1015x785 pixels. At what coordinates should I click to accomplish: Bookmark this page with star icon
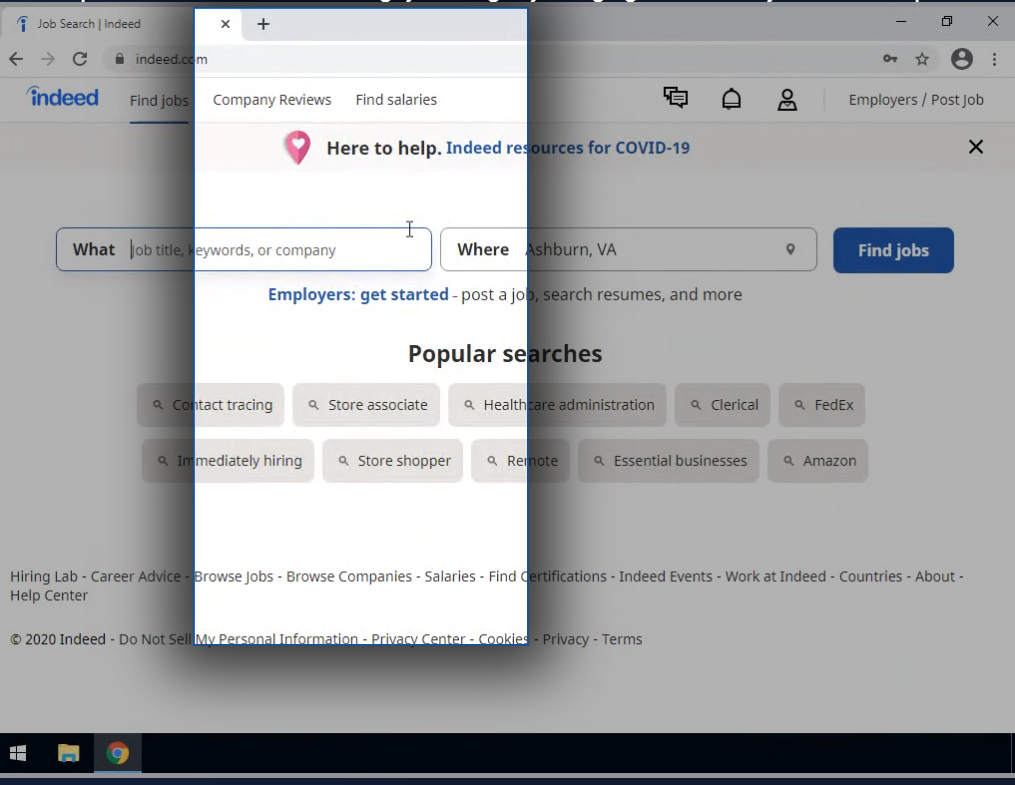coord(922,60)
